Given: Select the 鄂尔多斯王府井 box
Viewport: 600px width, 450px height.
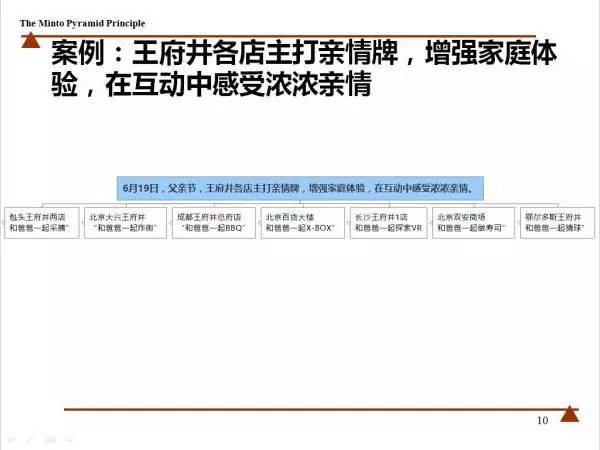Looking at the screenshot, I should point(558,223).
